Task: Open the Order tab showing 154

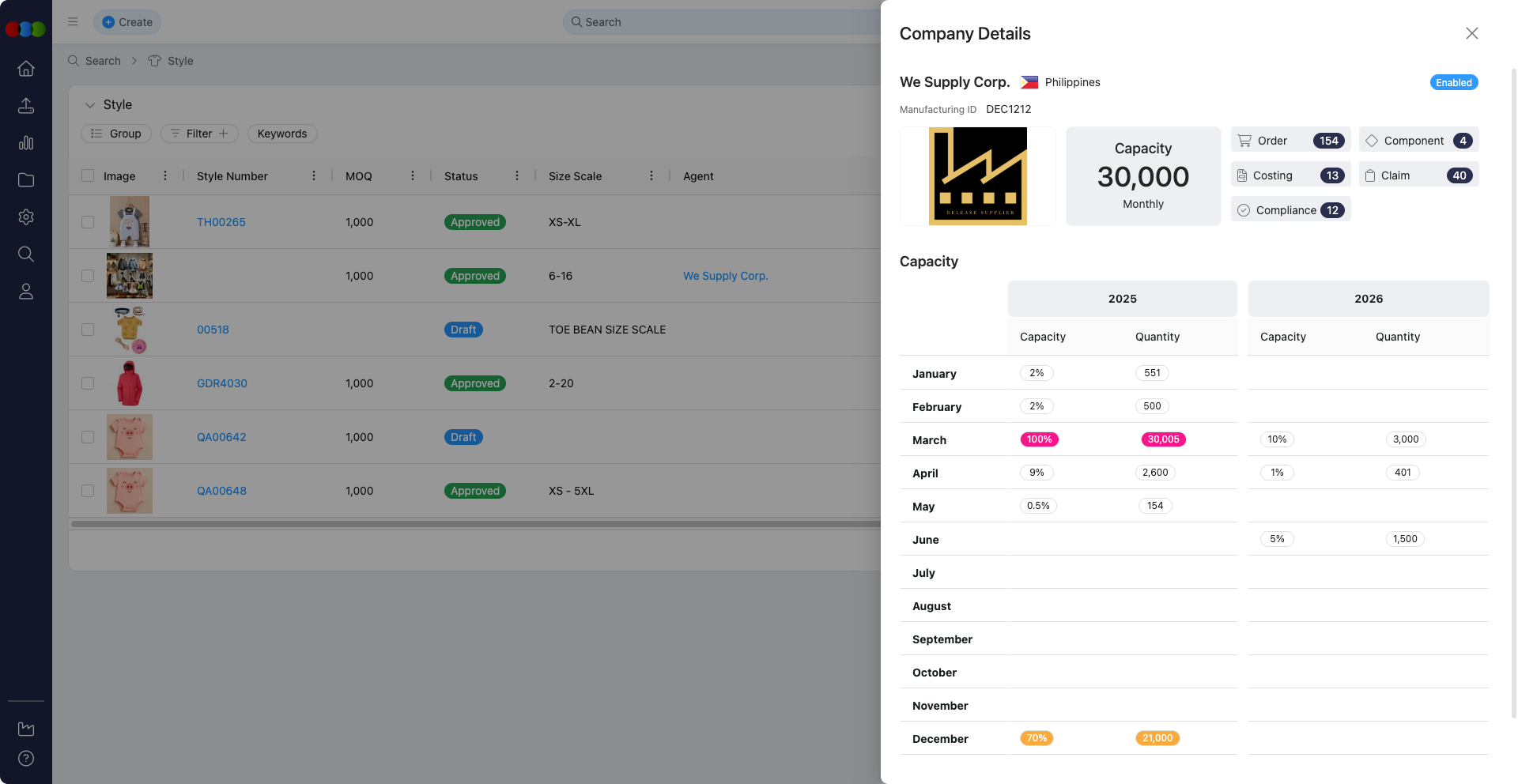Action: [x=1290, y=141]
